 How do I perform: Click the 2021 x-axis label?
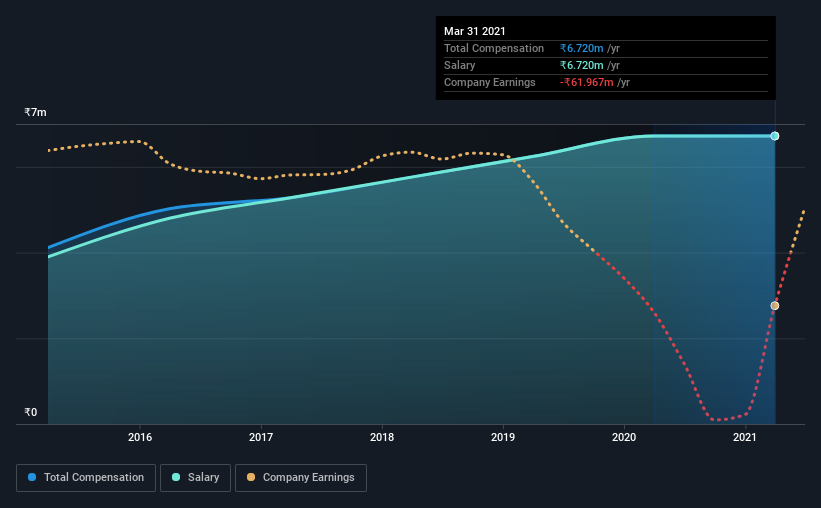coord(745,437)
